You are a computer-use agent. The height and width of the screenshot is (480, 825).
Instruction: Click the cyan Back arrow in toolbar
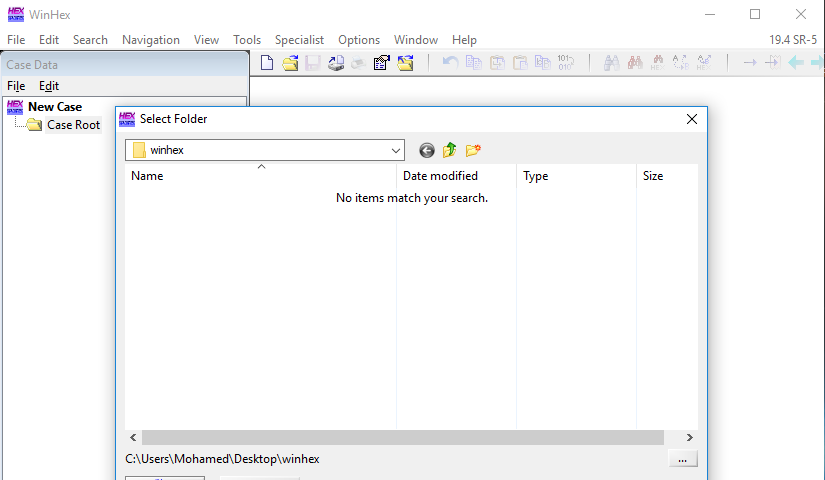pos(796,63)
